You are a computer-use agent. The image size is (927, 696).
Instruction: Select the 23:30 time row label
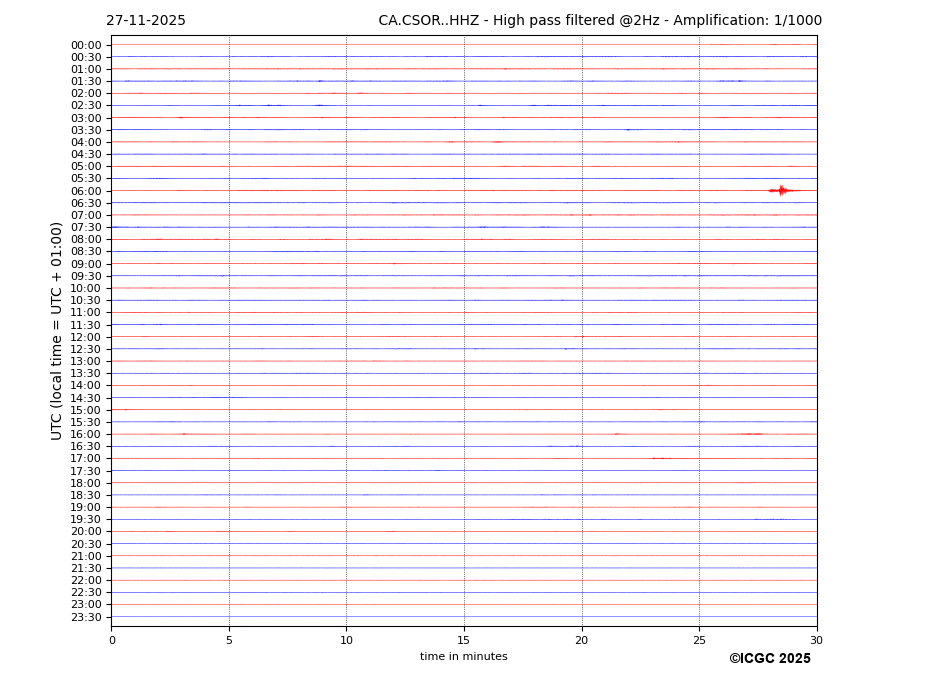(x=86, y=617)
